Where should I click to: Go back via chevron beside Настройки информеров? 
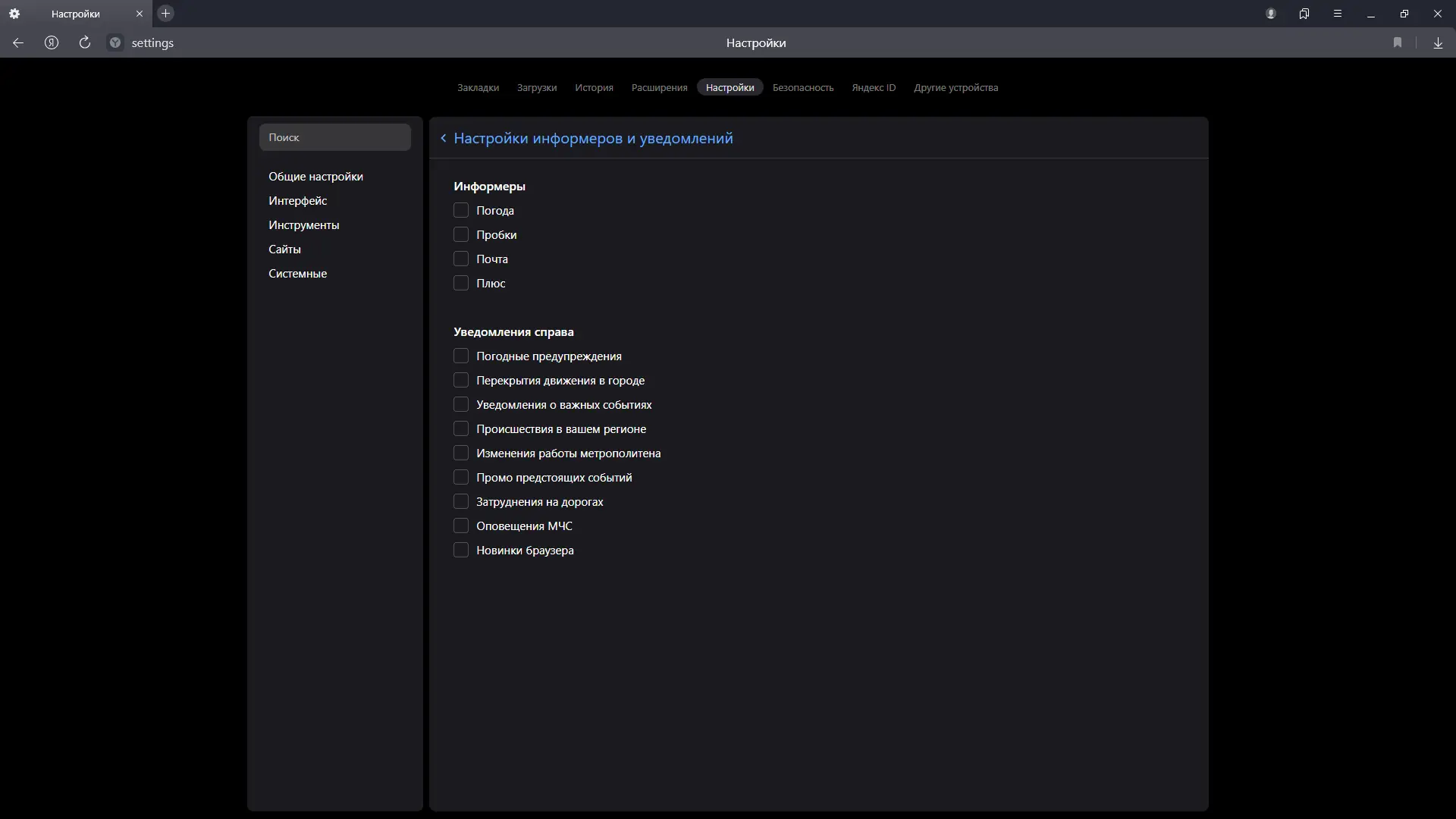(444, 139)
